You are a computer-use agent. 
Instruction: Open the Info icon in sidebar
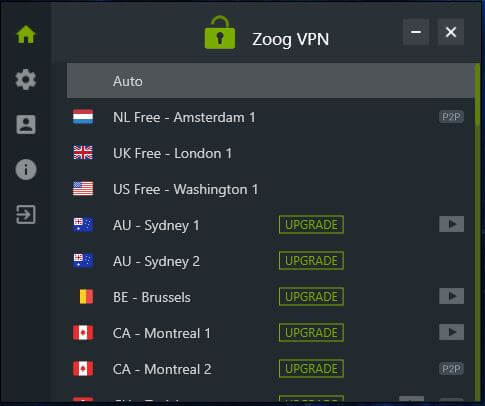(26, 169)
